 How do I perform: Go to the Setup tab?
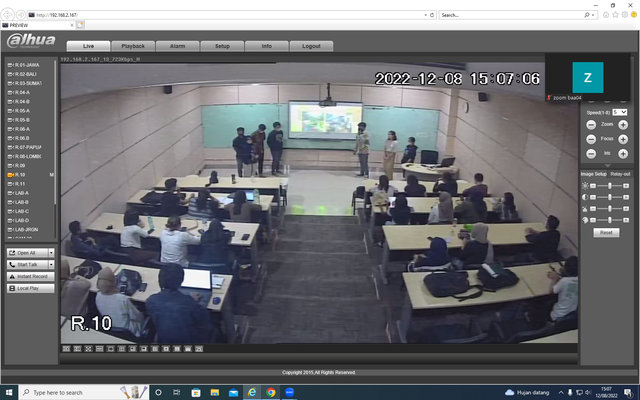coord(222,46)
